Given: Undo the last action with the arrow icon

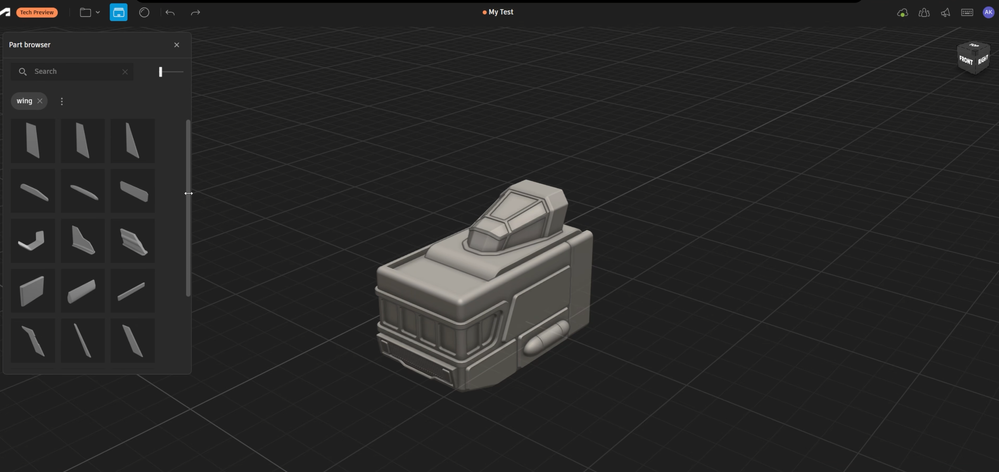Looking at the screenshot, I should 170,12.
